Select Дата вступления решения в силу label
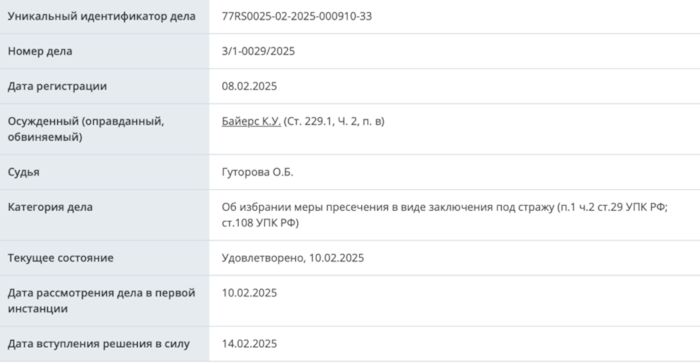 (99, 344)
